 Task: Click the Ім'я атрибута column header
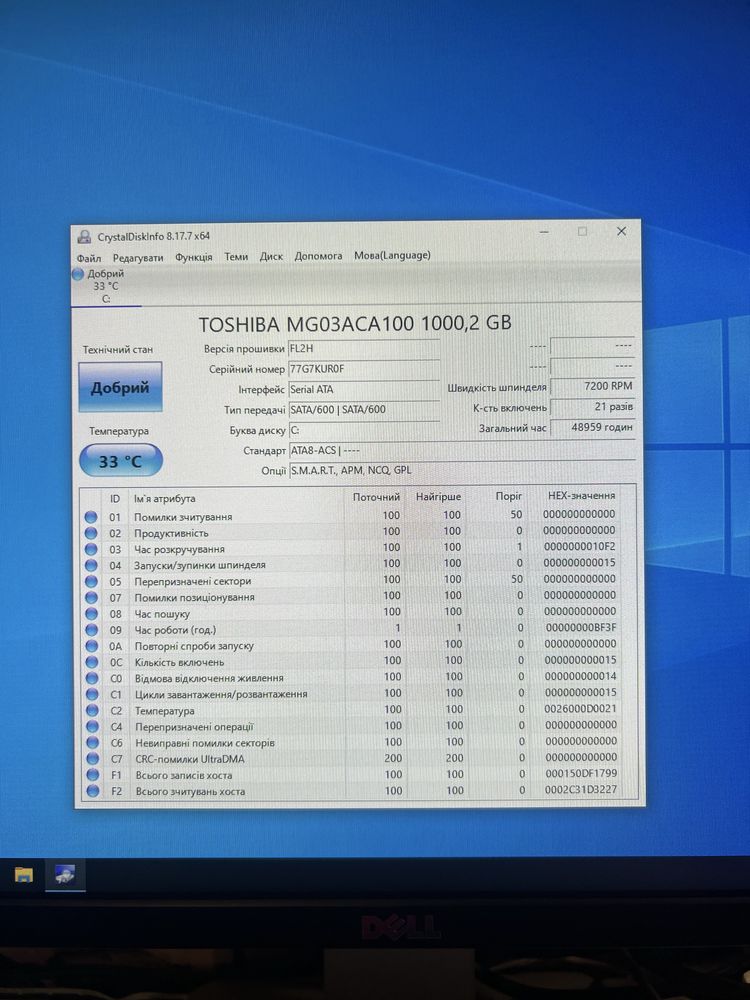(x=165, y=499)
